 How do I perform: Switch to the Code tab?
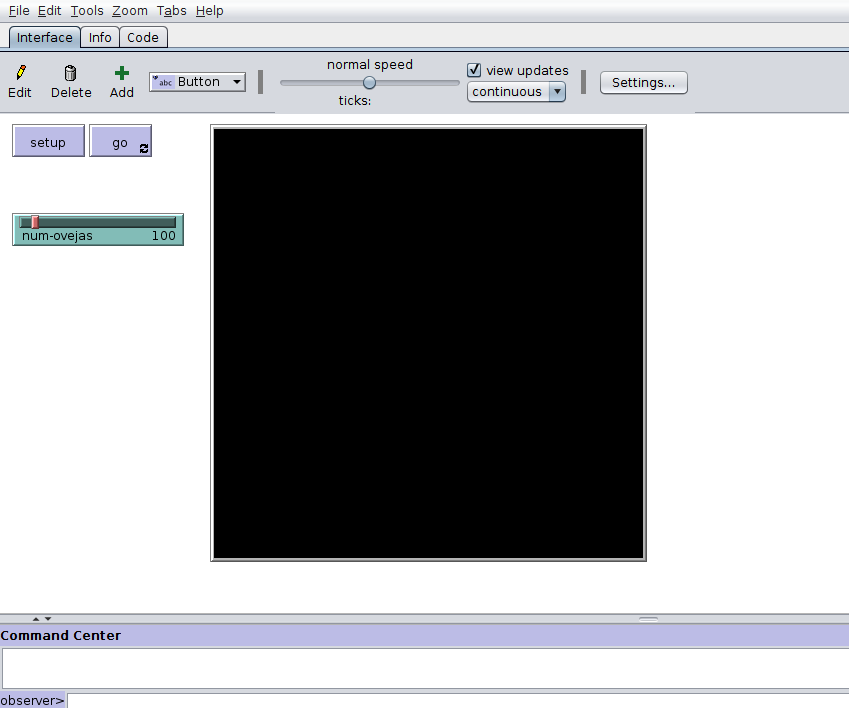(x=143, y=37)
